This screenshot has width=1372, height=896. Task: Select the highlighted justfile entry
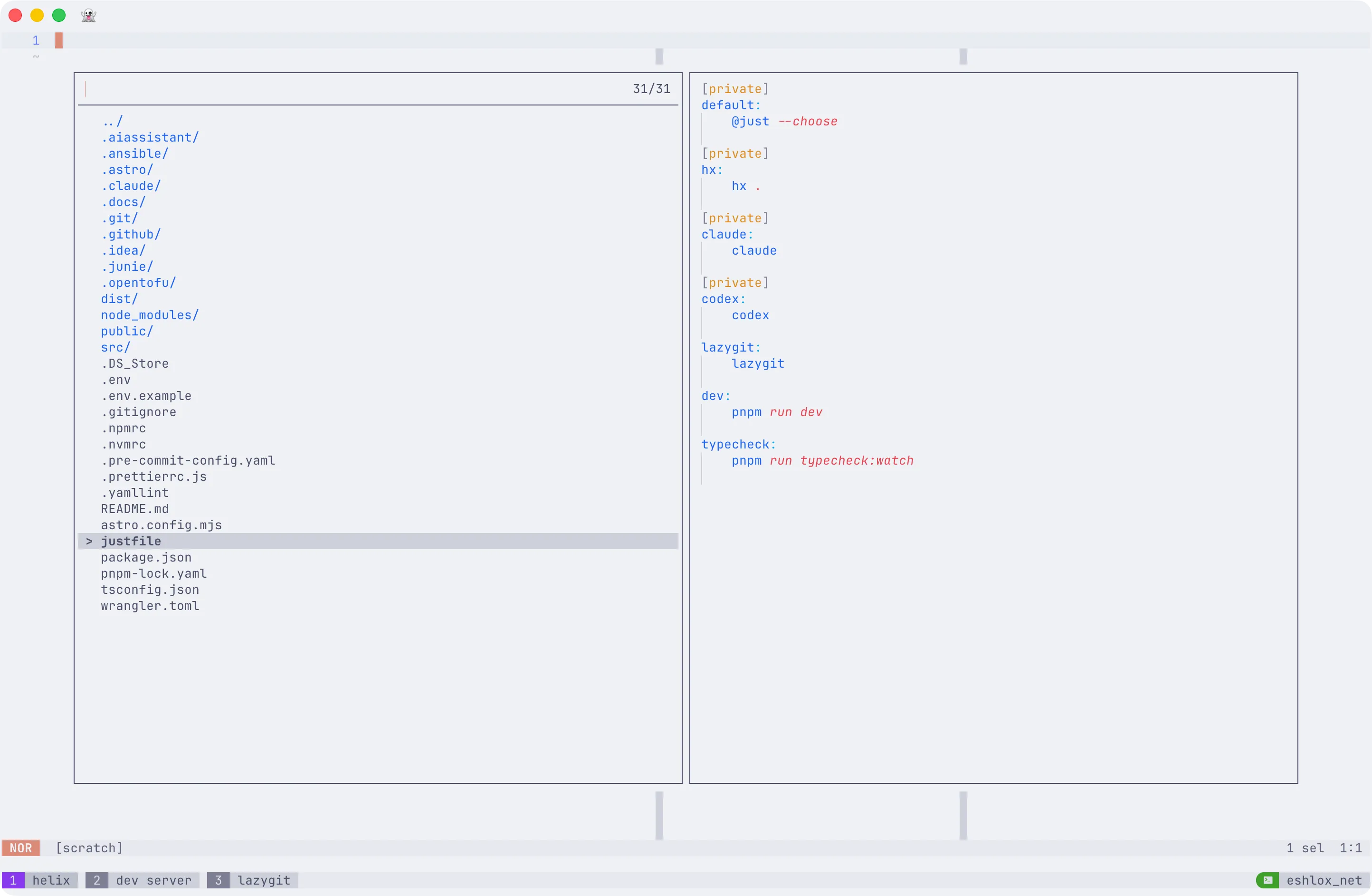[x=131, y=541]
